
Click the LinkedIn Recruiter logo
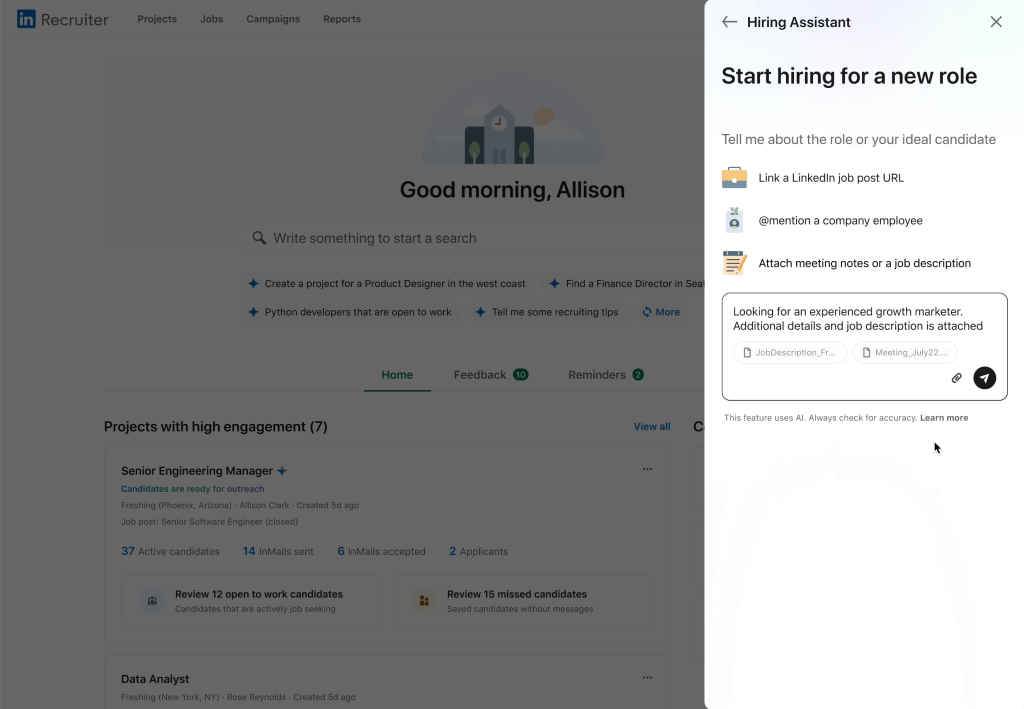click(x=63, y=19)
